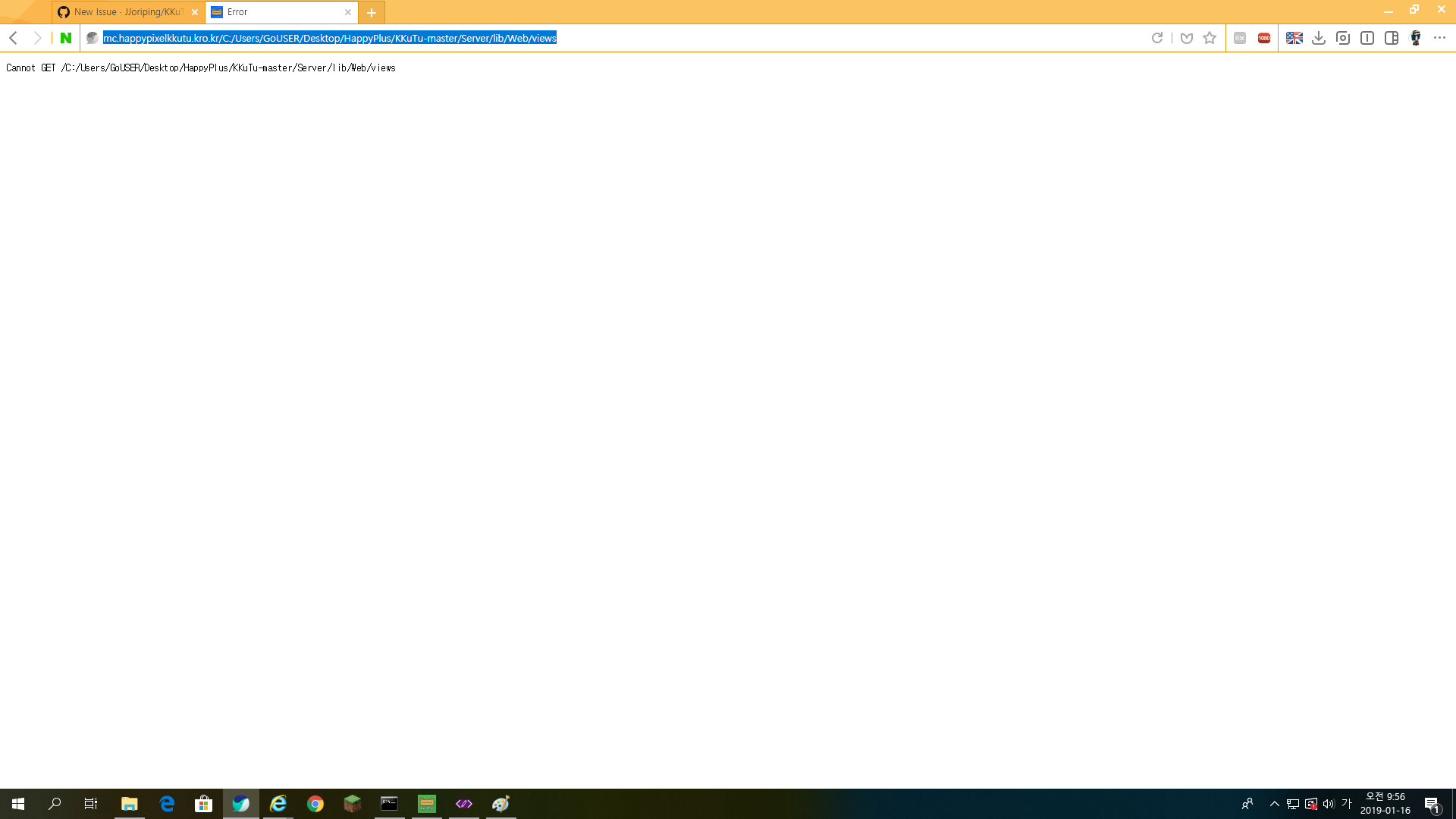Close the Error tab
This screenshot has height=819, width=1456.
[x=348, y=12]
